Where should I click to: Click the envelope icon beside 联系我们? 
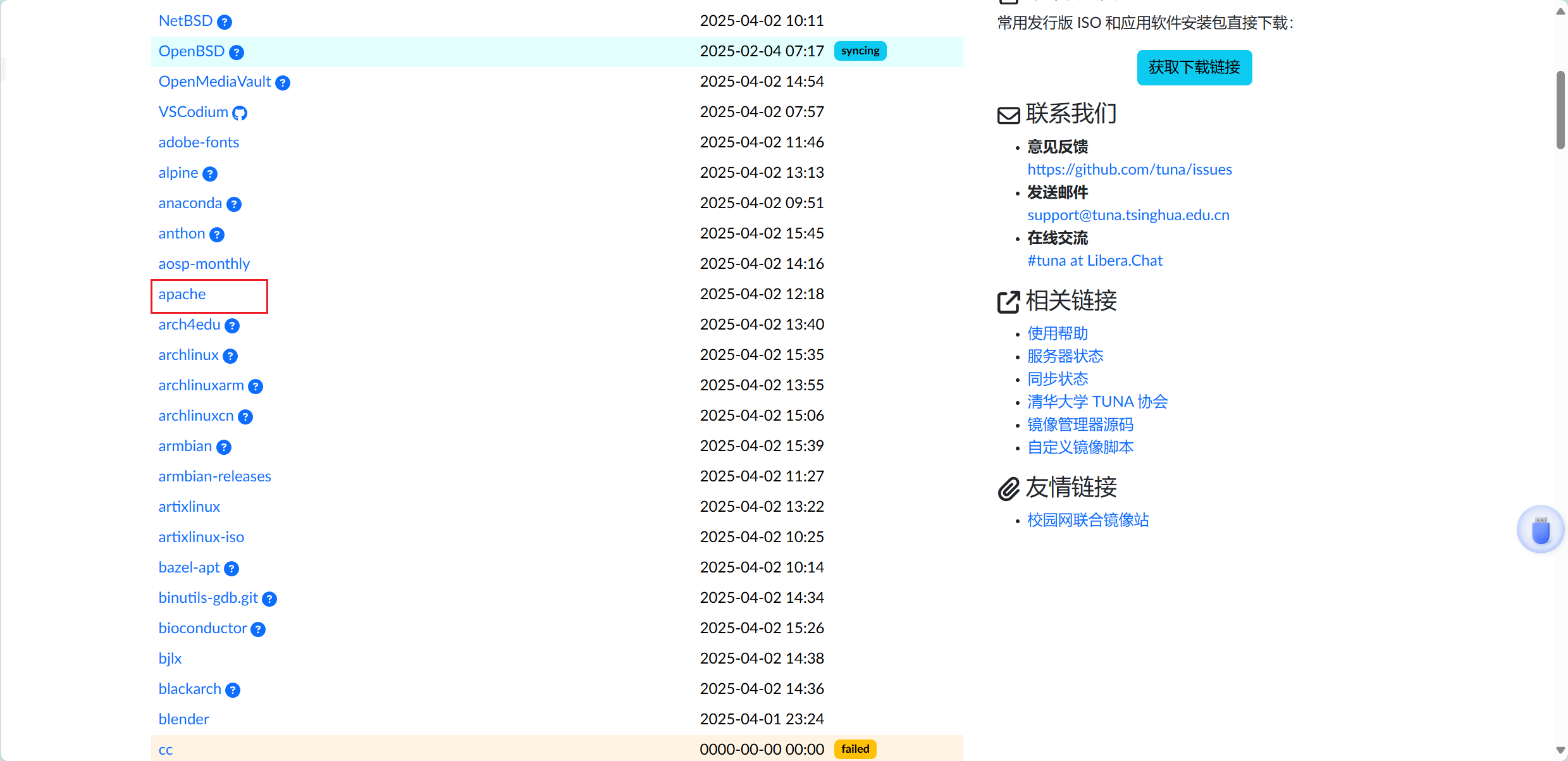1007,114
